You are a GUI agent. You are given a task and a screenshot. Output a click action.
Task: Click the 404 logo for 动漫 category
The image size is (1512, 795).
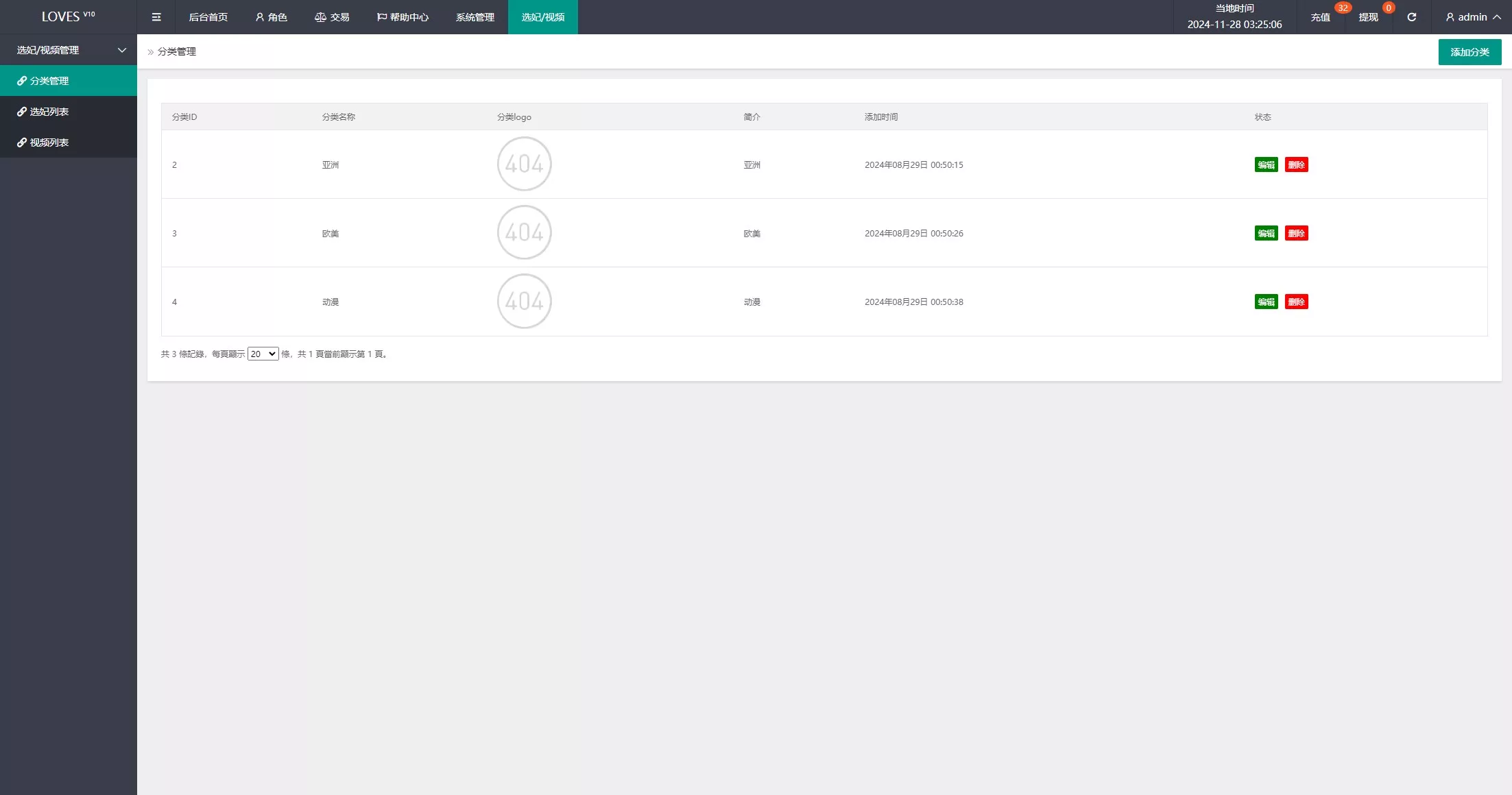[524, 302]
